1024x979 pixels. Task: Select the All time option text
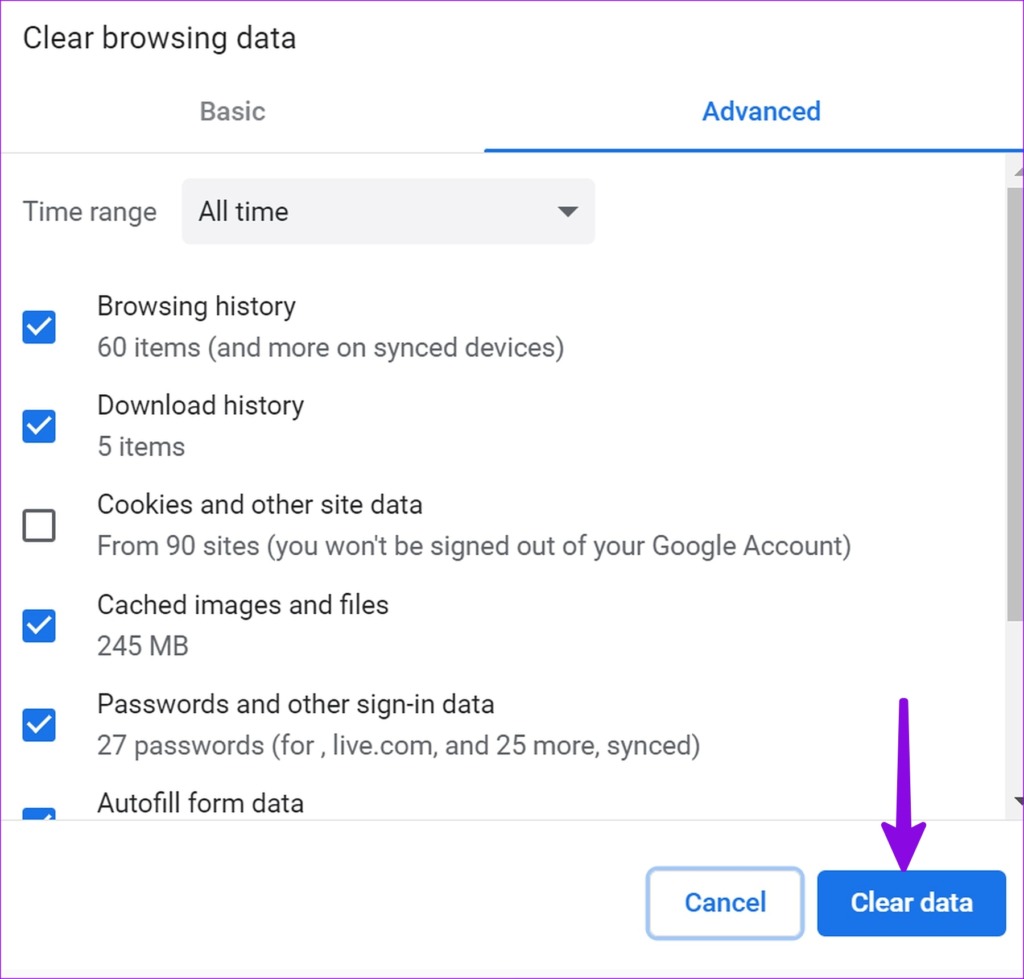point(243,212)
